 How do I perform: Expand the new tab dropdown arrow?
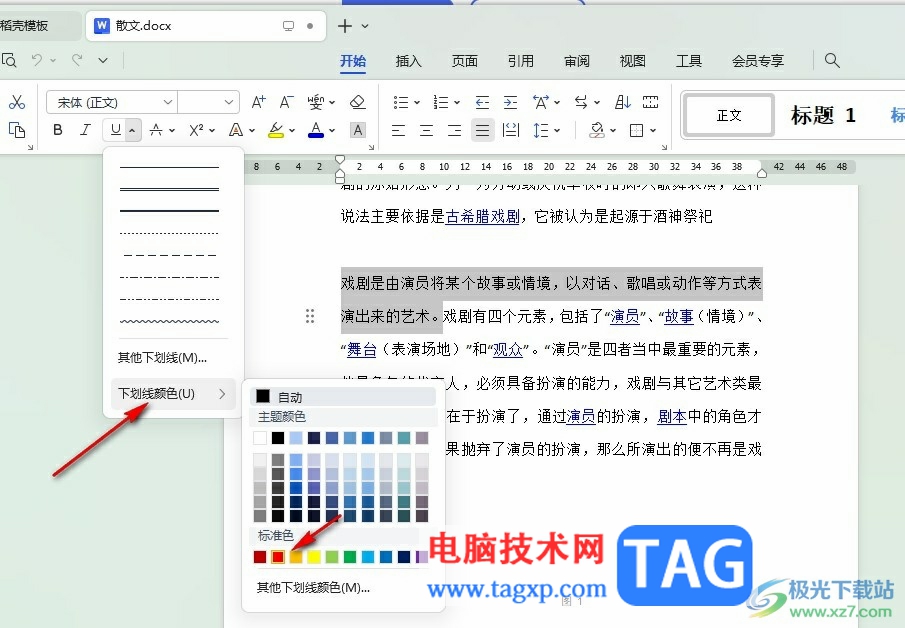[365, 26]
